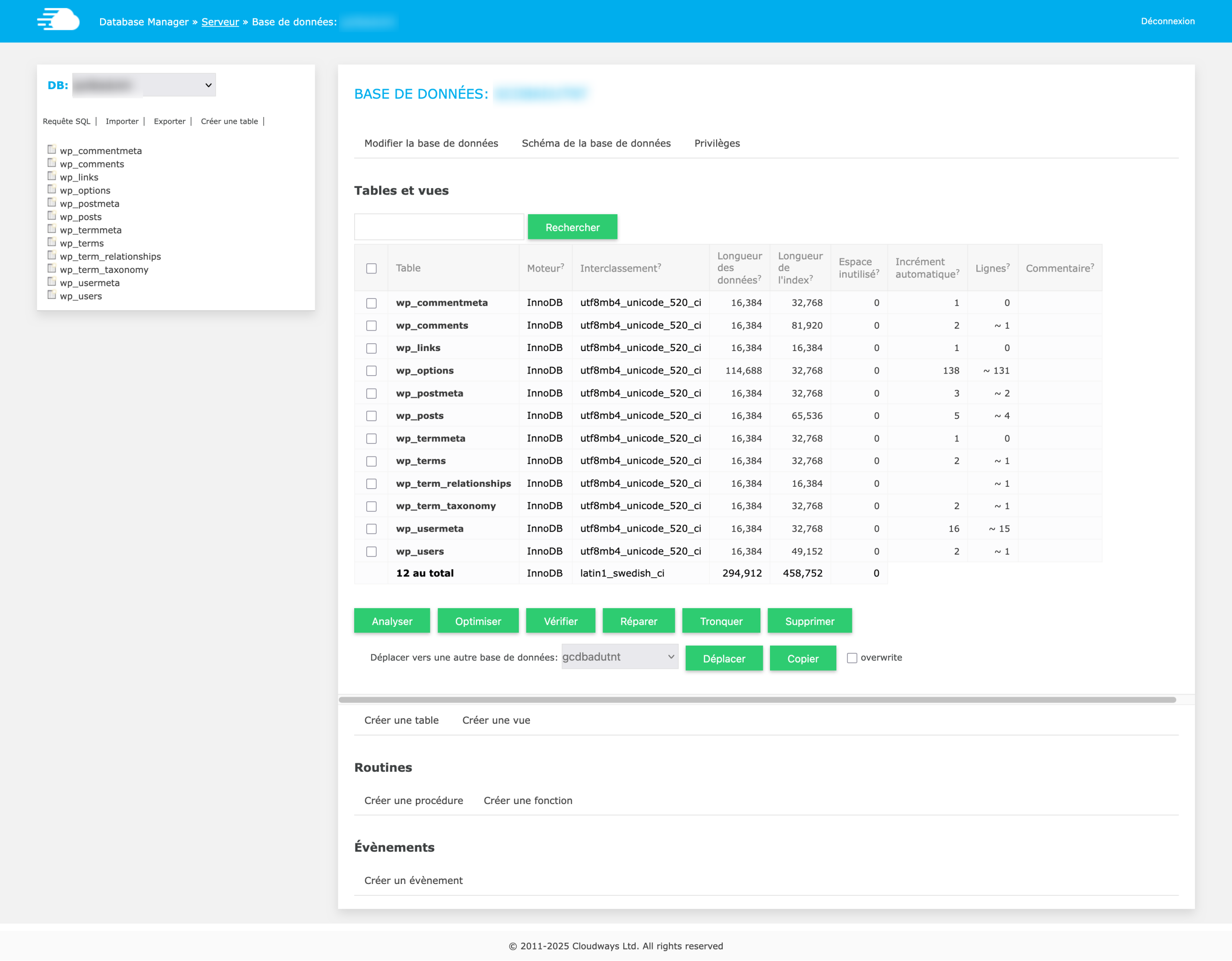Click the Analyser button
This screenshot has width=1232, height=961.
point(392,621)
